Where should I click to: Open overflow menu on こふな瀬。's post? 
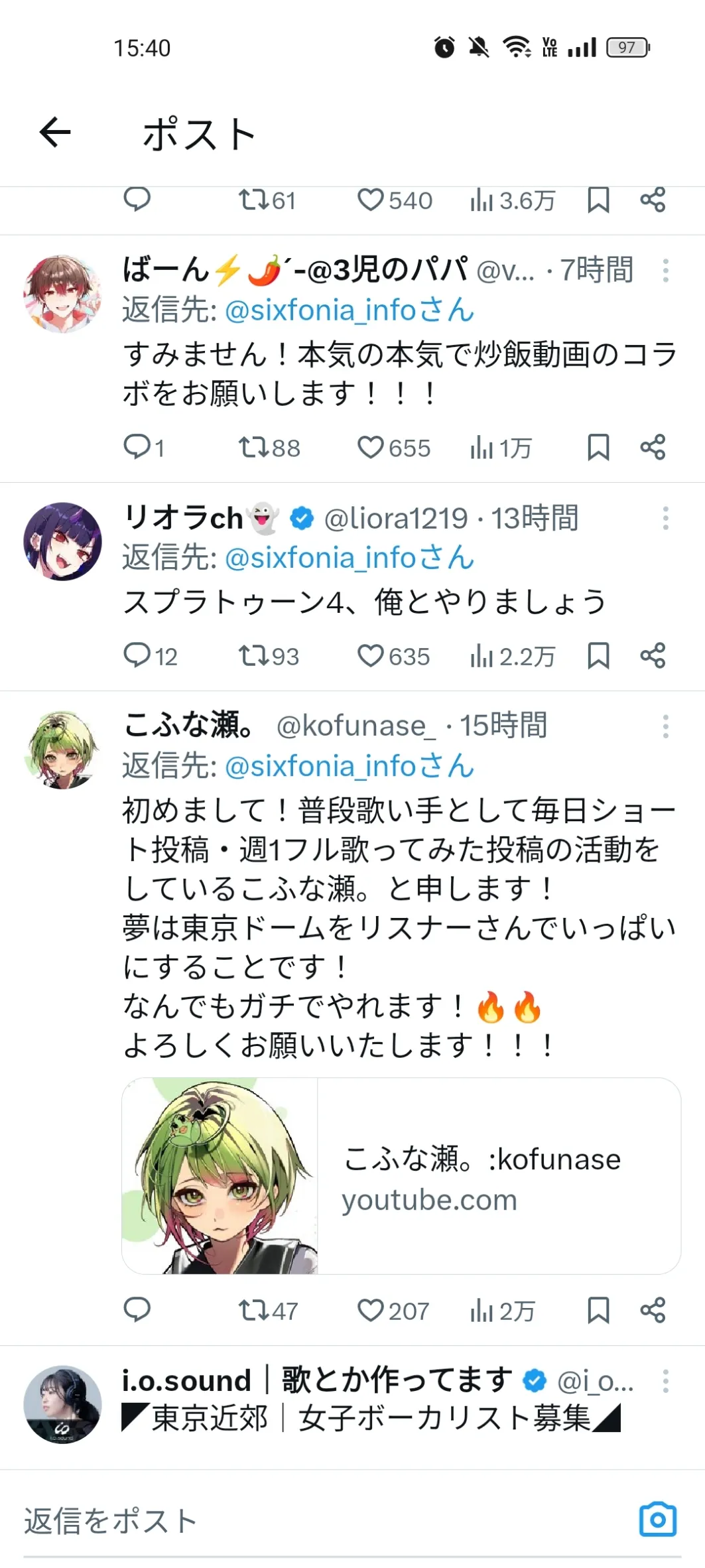pyautogui.click(x=665, y=726)
